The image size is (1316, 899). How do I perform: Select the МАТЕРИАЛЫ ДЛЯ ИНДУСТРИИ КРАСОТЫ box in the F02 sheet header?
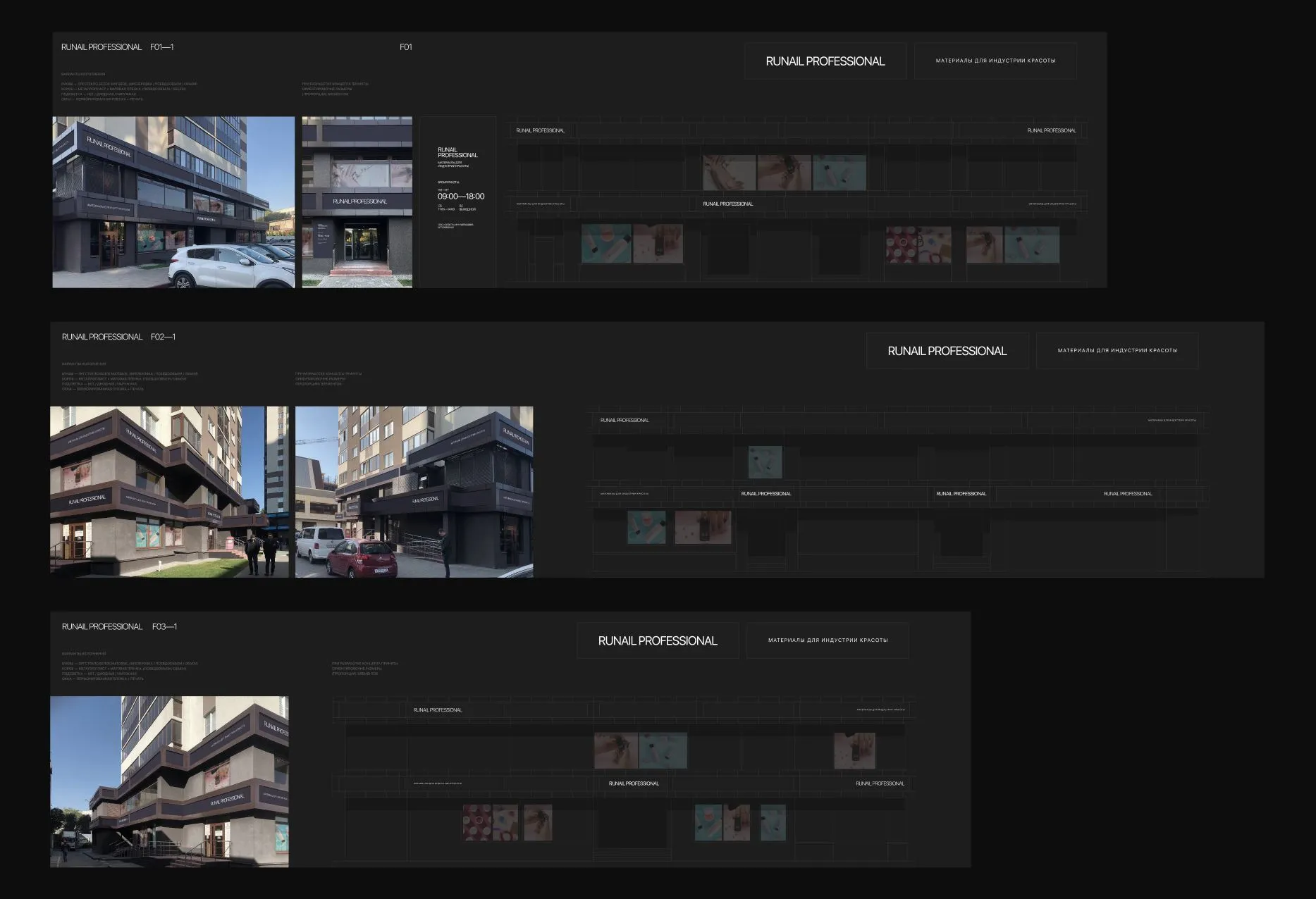click(1117, 351)
